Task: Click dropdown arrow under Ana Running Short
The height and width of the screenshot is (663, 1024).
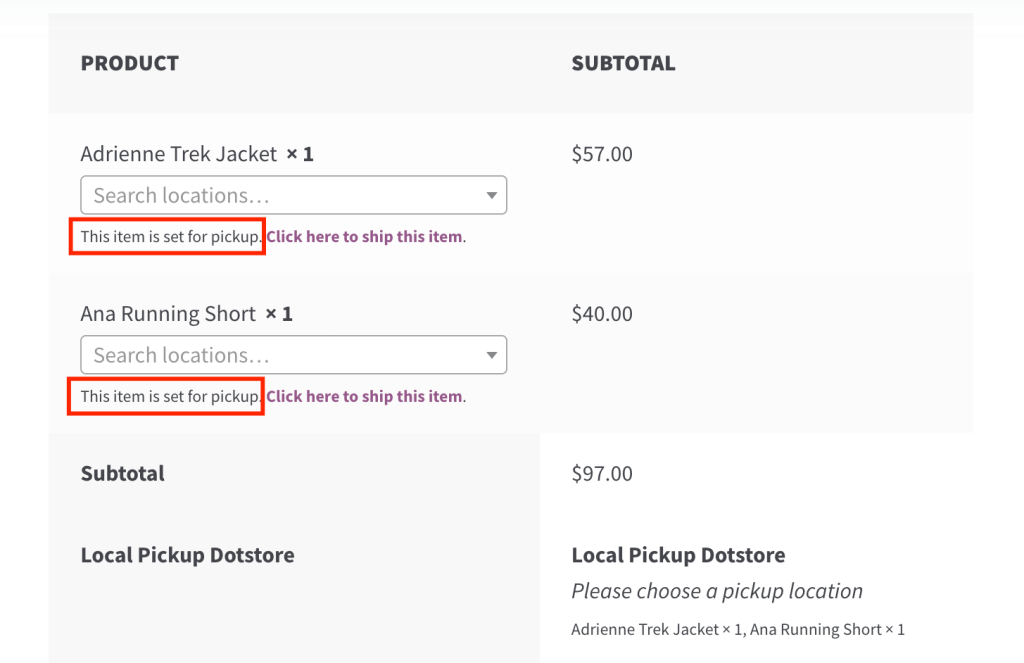Action: point(492,355)
